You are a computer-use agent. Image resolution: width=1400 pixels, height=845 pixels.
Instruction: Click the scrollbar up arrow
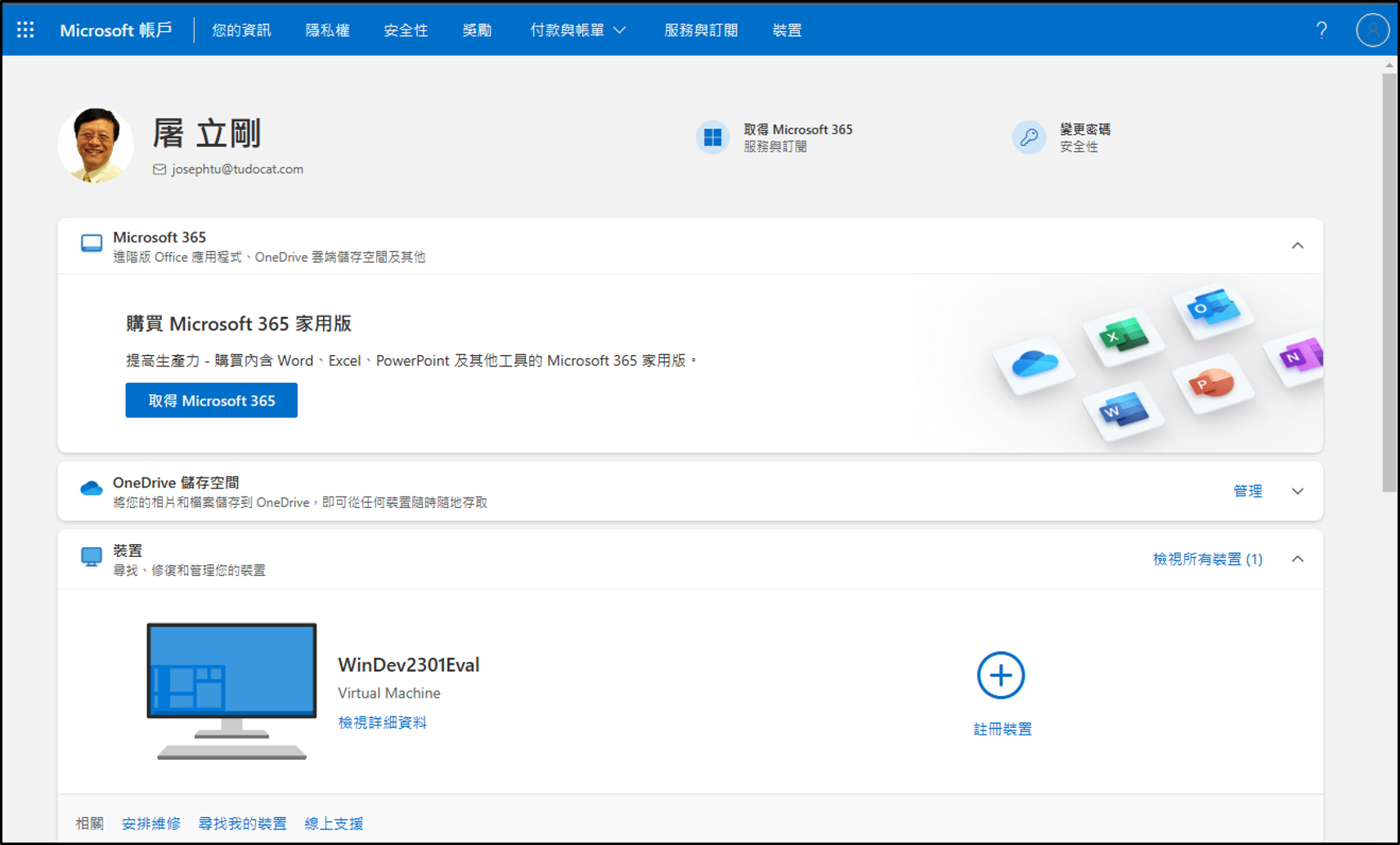[x=1389, y=65]
